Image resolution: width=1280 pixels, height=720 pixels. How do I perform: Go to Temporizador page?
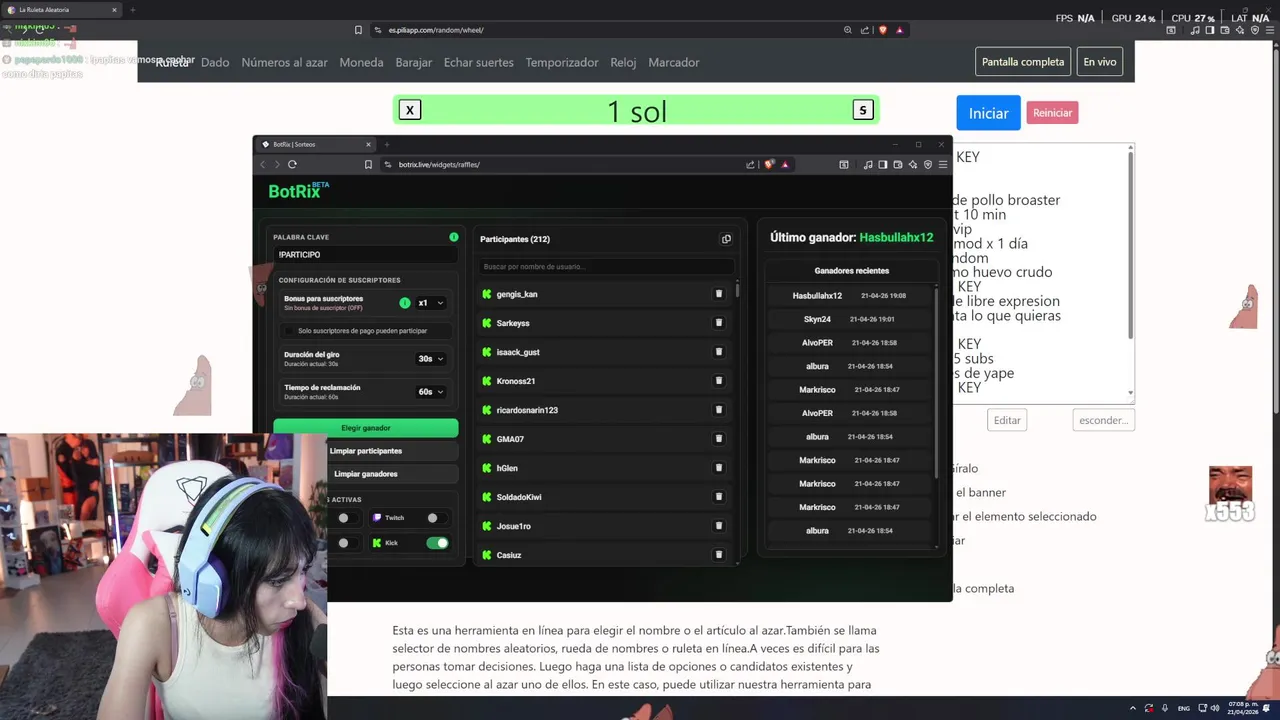(562, 62)
